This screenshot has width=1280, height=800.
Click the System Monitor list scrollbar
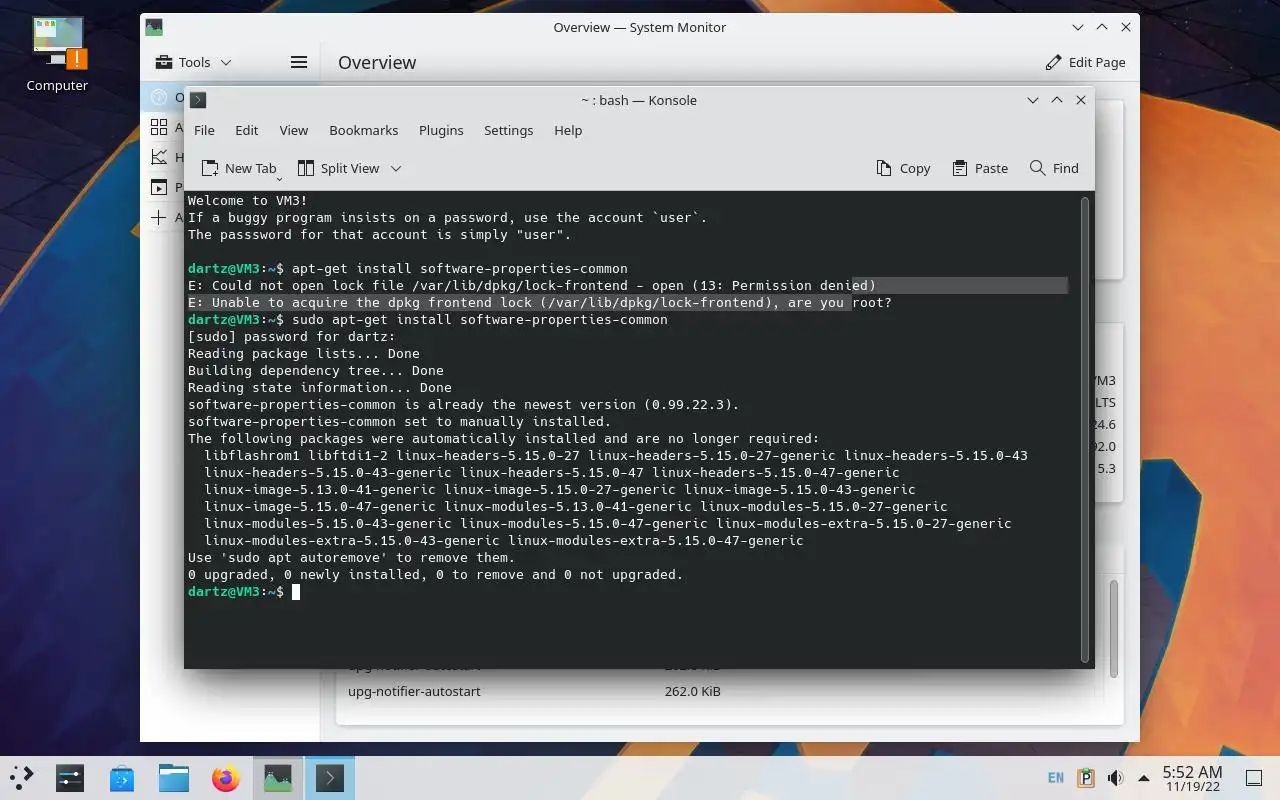pos(1114,628)
